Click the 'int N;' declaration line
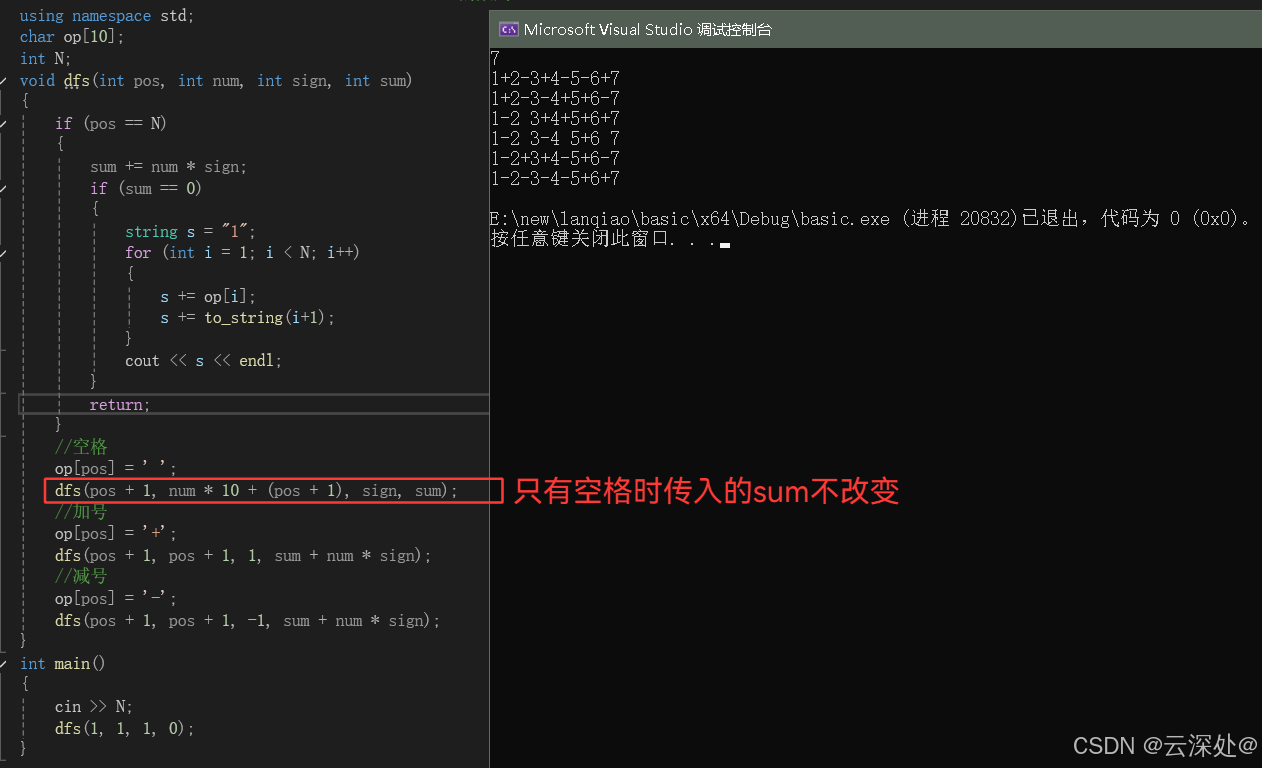1262x768 pixels. click(x=46, y=59)
